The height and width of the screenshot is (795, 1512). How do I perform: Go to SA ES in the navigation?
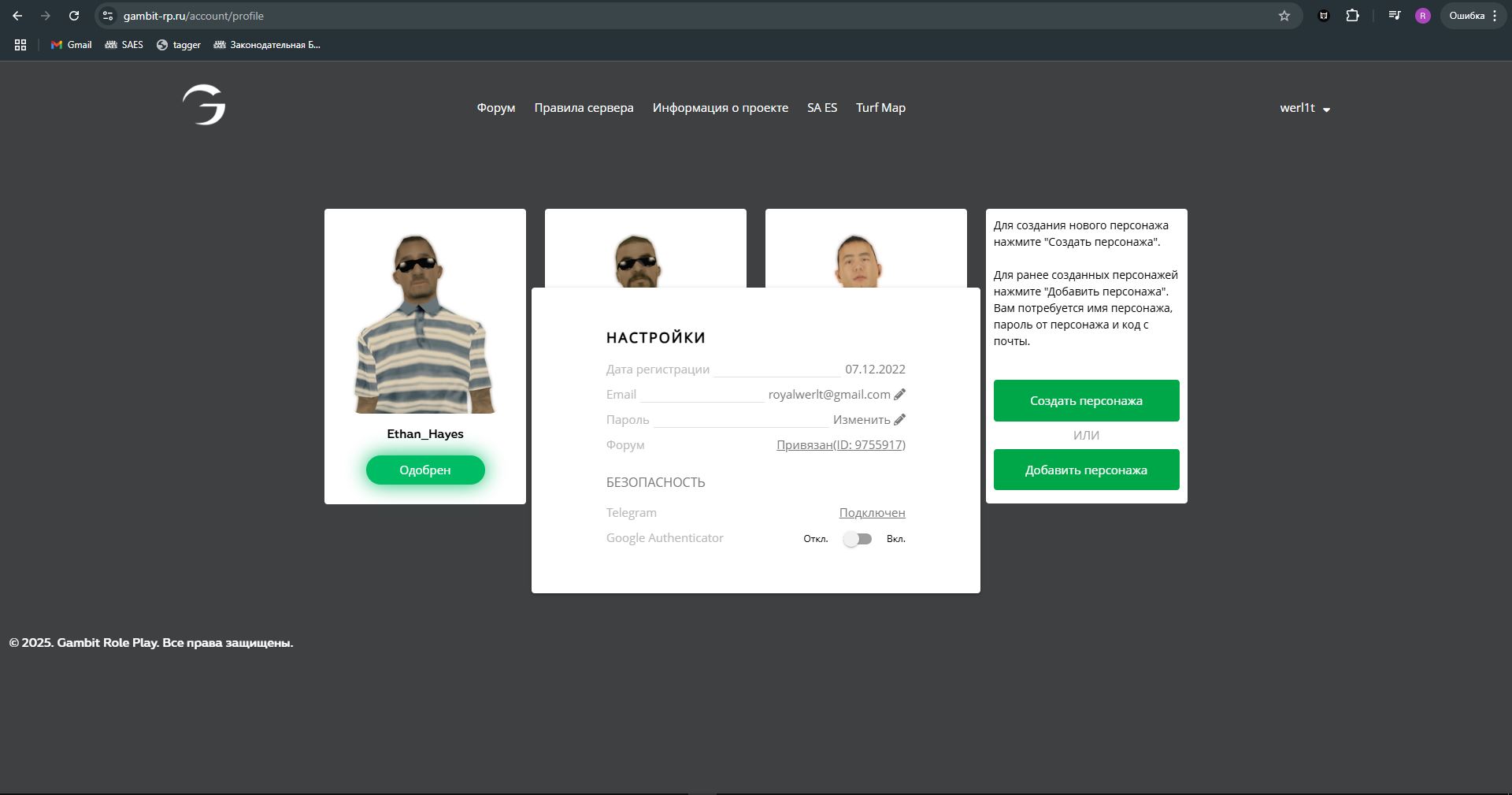pyautogui.click(x=822, y=108)
